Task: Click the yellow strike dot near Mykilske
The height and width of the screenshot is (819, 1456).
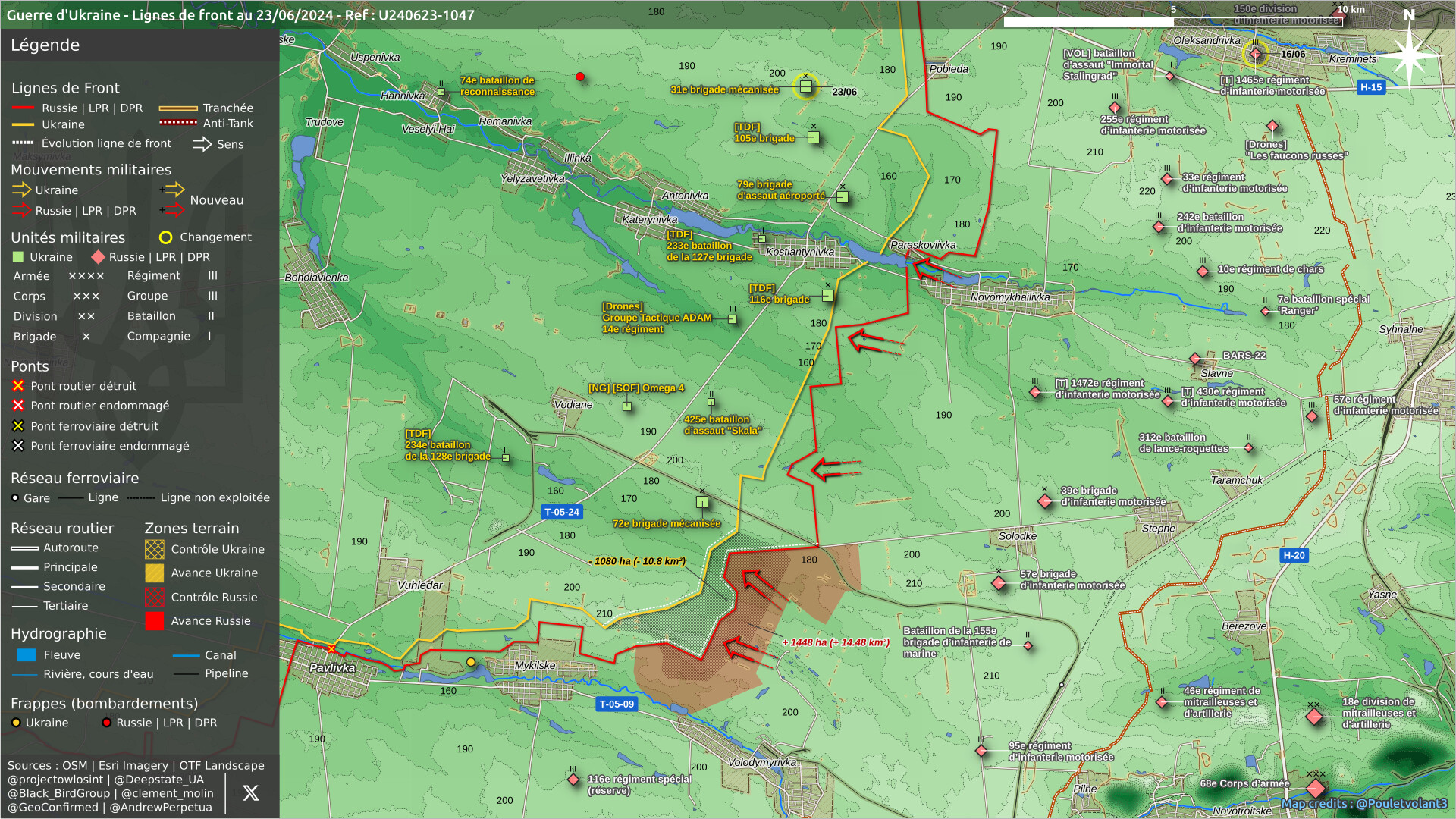Action: (x=471, y=662)
